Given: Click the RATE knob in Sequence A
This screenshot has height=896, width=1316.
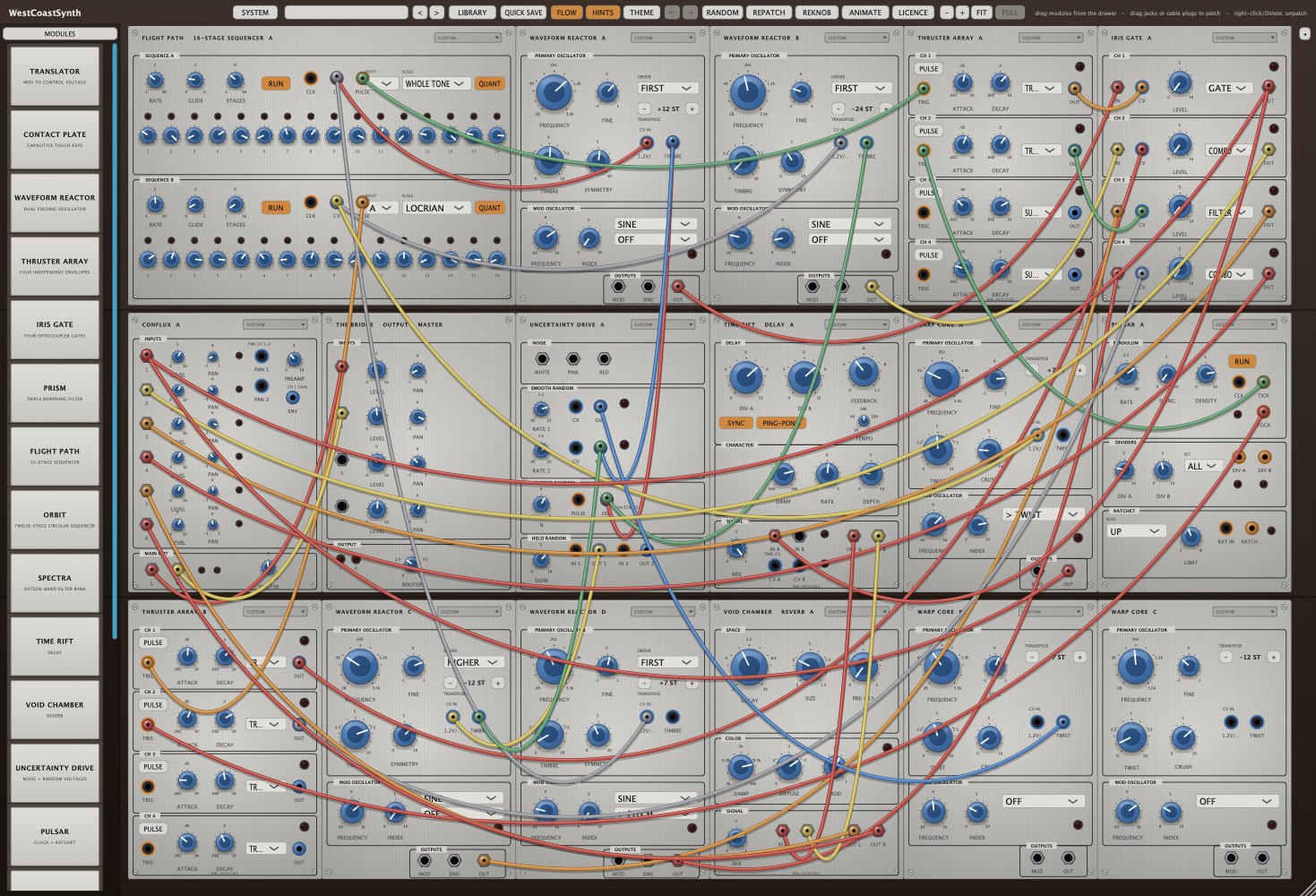Looking at the screenshot, I should pos(155,81).
